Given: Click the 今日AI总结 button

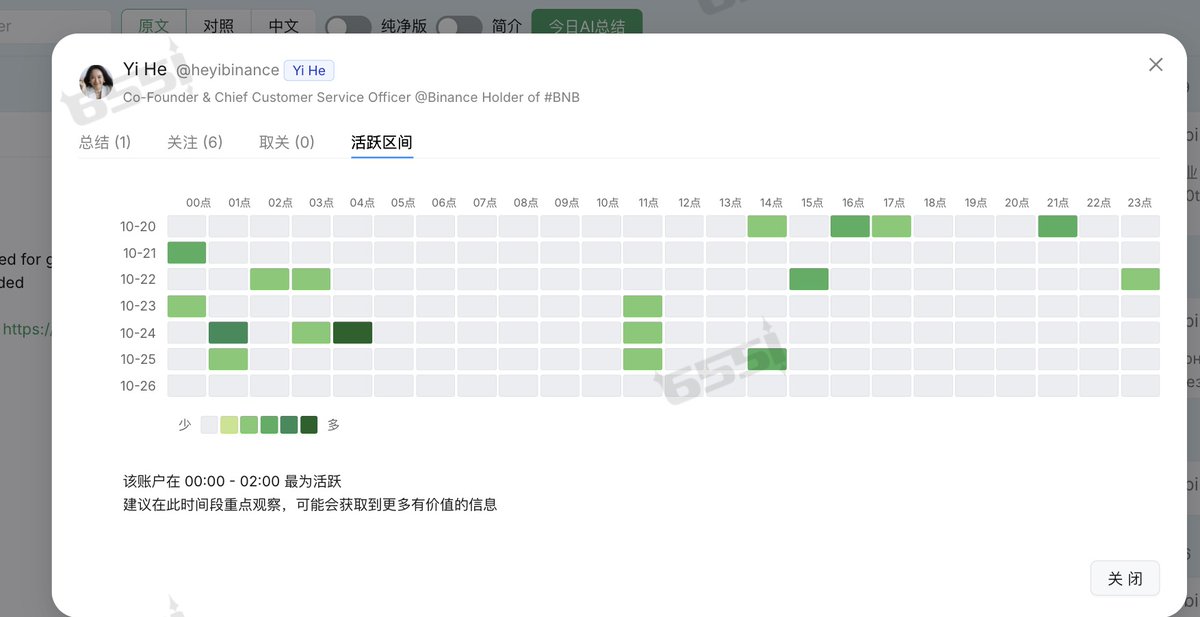Looking at the screenshot, I should 587,26.
